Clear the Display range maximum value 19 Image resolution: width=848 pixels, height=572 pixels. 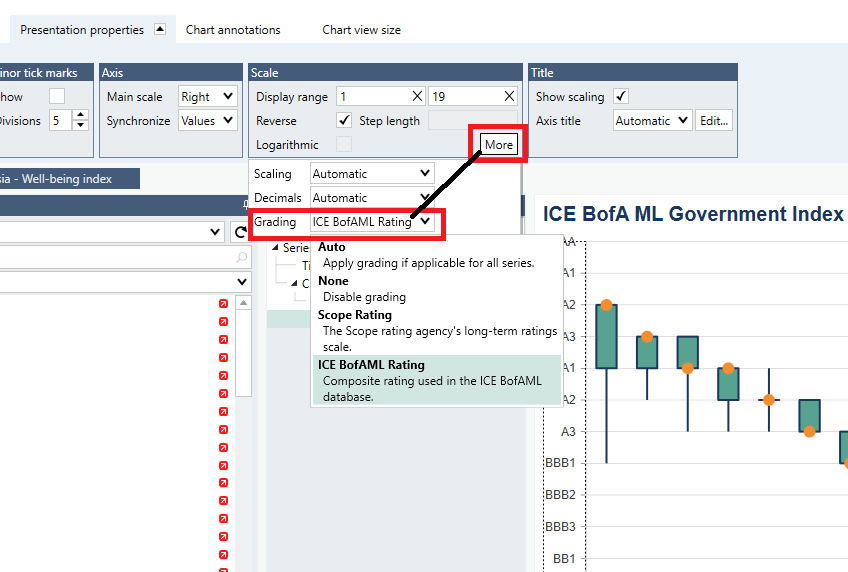(509, 96)
